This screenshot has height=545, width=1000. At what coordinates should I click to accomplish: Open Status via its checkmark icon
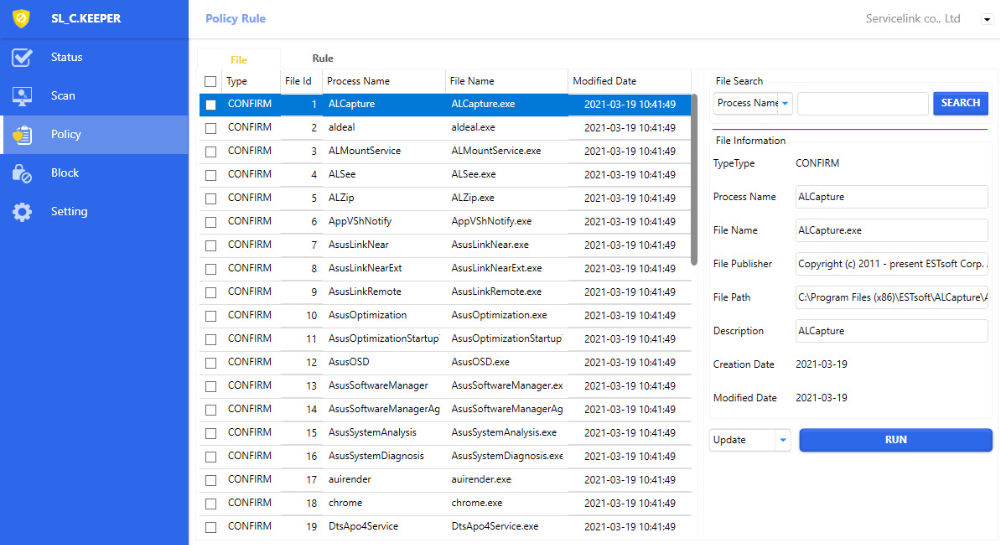tap(22, 58)
